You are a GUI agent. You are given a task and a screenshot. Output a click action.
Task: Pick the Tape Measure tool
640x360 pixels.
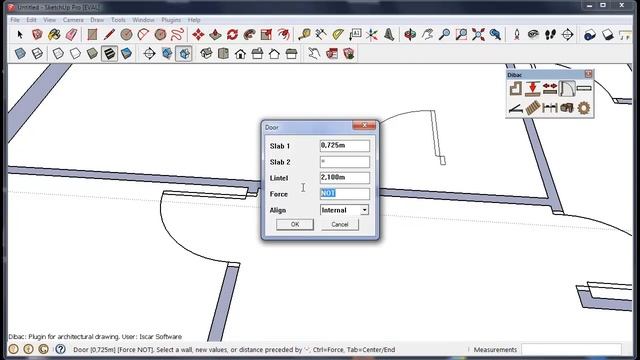coord(304,35)
